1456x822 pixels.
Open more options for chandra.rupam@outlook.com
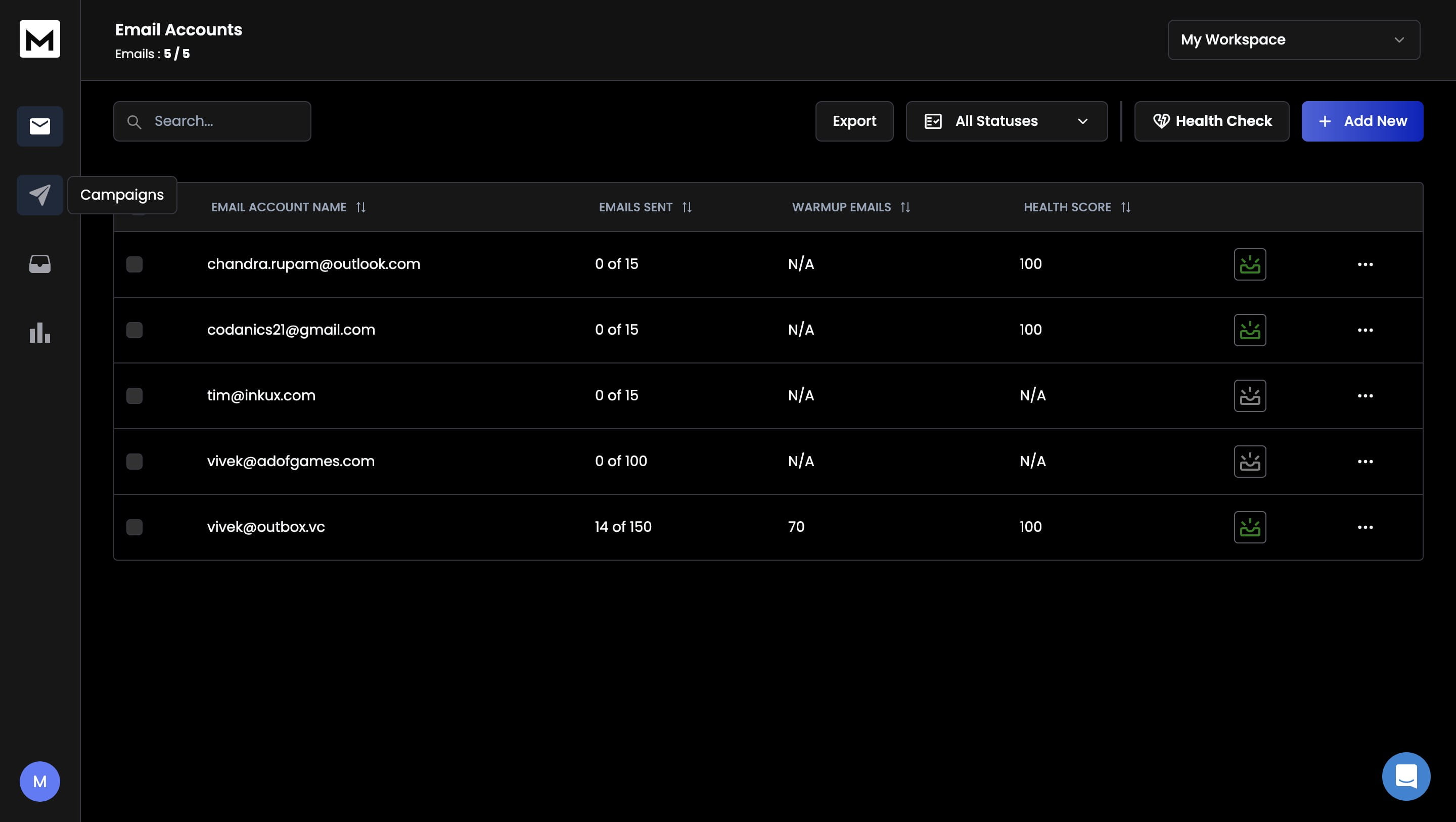coord(1365,264)
